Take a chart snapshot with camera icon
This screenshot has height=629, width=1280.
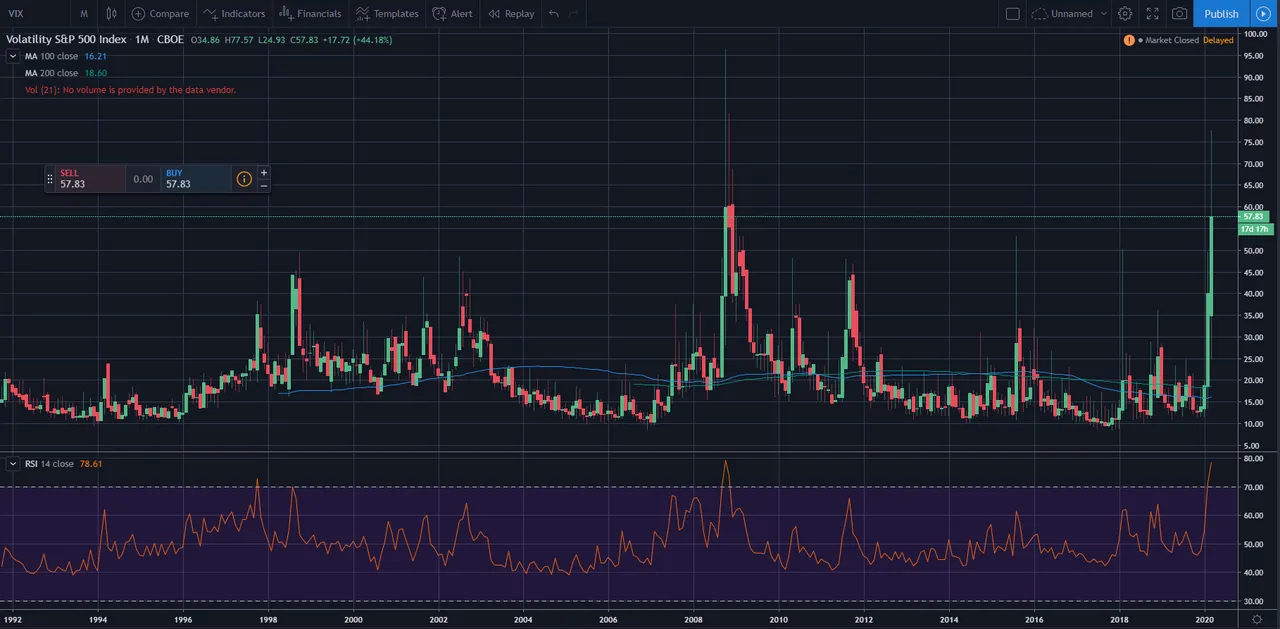pyautogui.click(x=1180, y=14)
